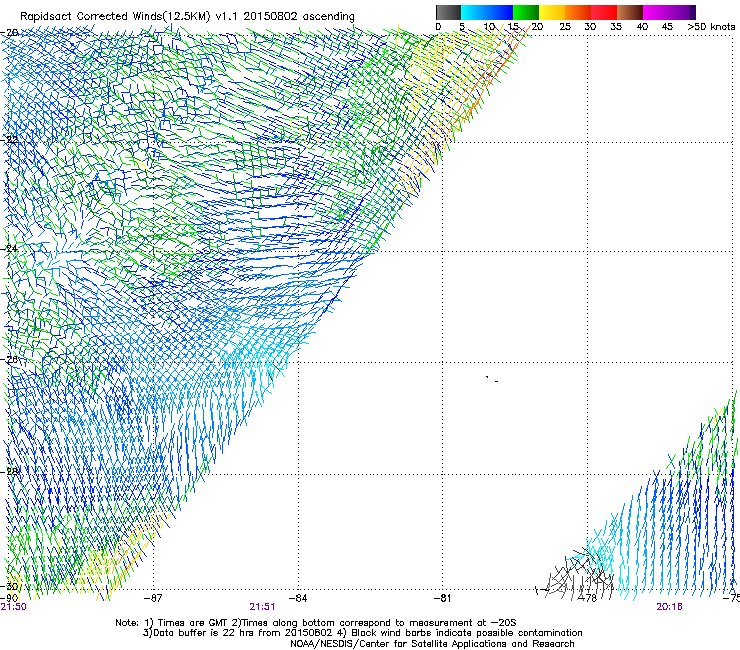This screenshot has height=650, width=740.
Task: Pick the magenta 40–45 knot legend swatch
Action: [656, 12]
